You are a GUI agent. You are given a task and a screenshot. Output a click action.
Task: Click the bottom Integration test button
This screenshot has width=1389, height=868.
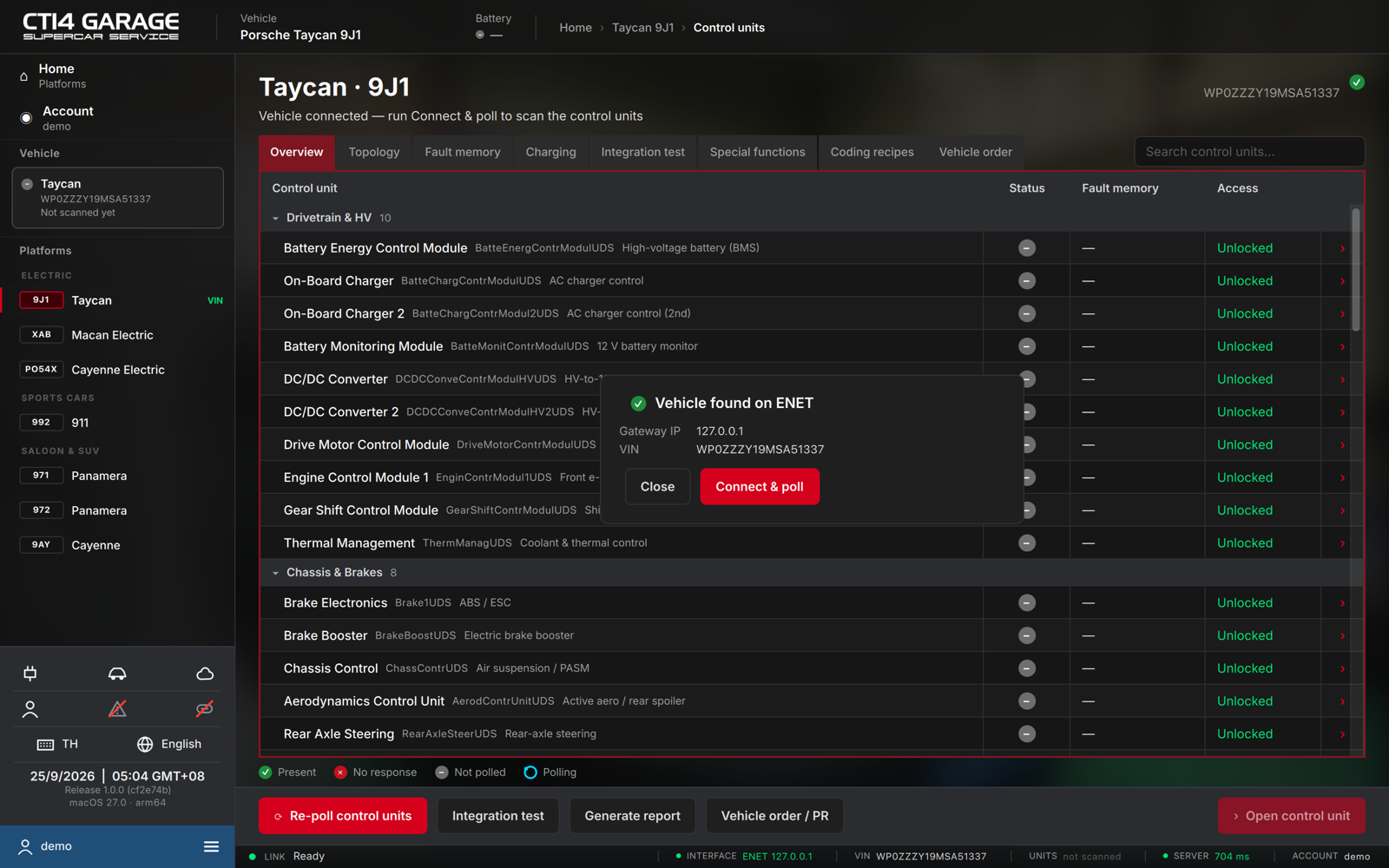pyautogui.click(x=498, y=816)
